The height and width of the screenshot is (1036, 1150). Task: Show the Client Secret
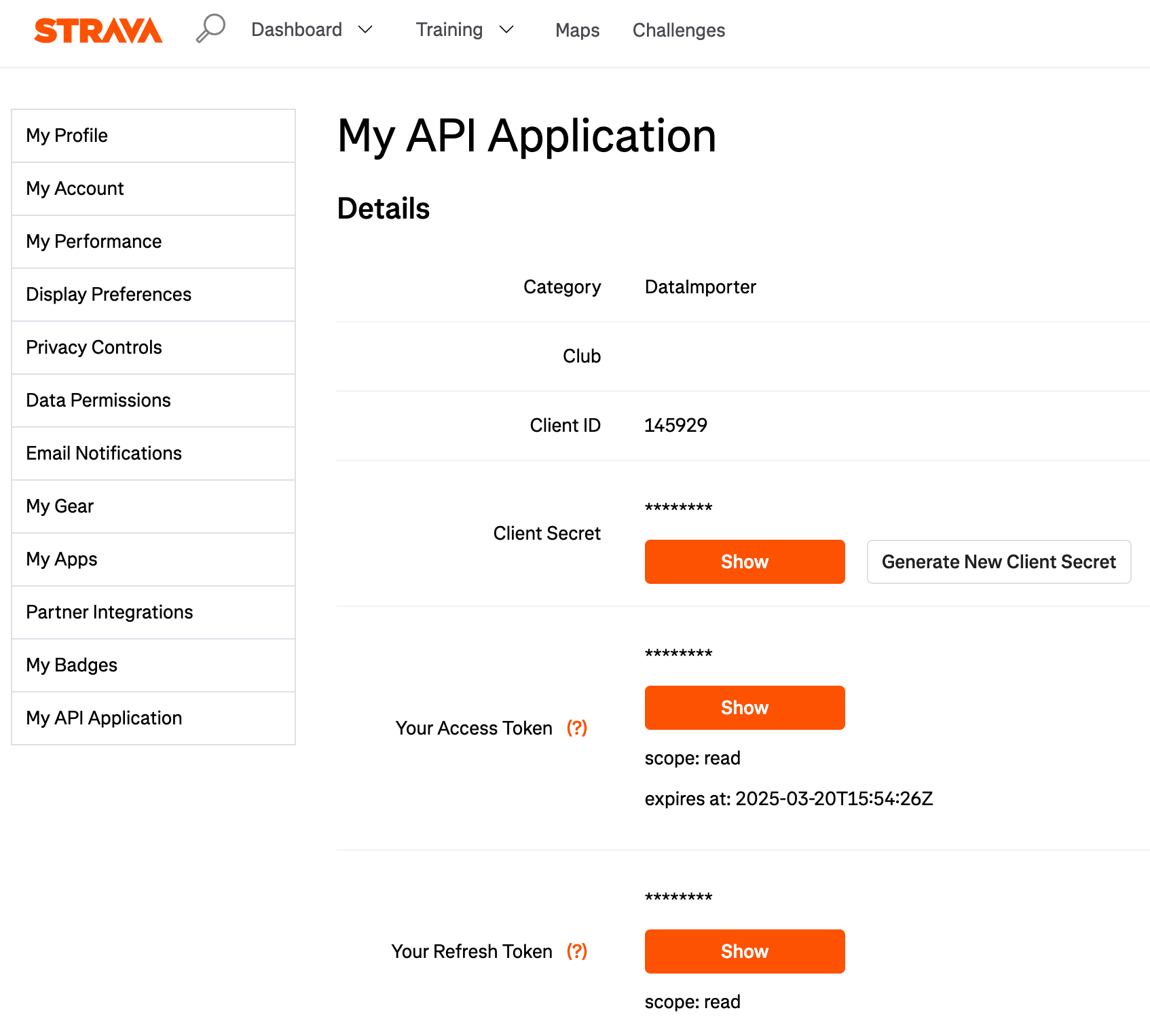(745, 561)
